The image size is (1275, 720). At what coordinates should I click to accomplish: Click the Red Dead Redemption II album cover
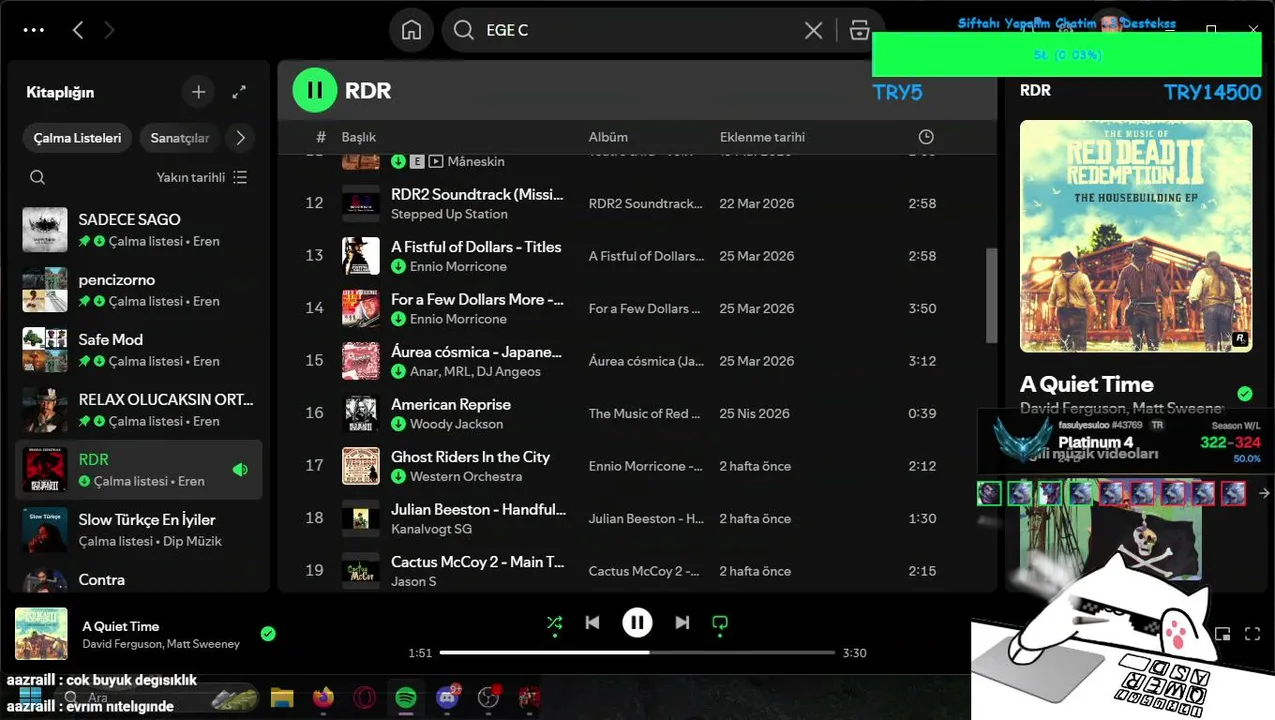(1136, 236)
